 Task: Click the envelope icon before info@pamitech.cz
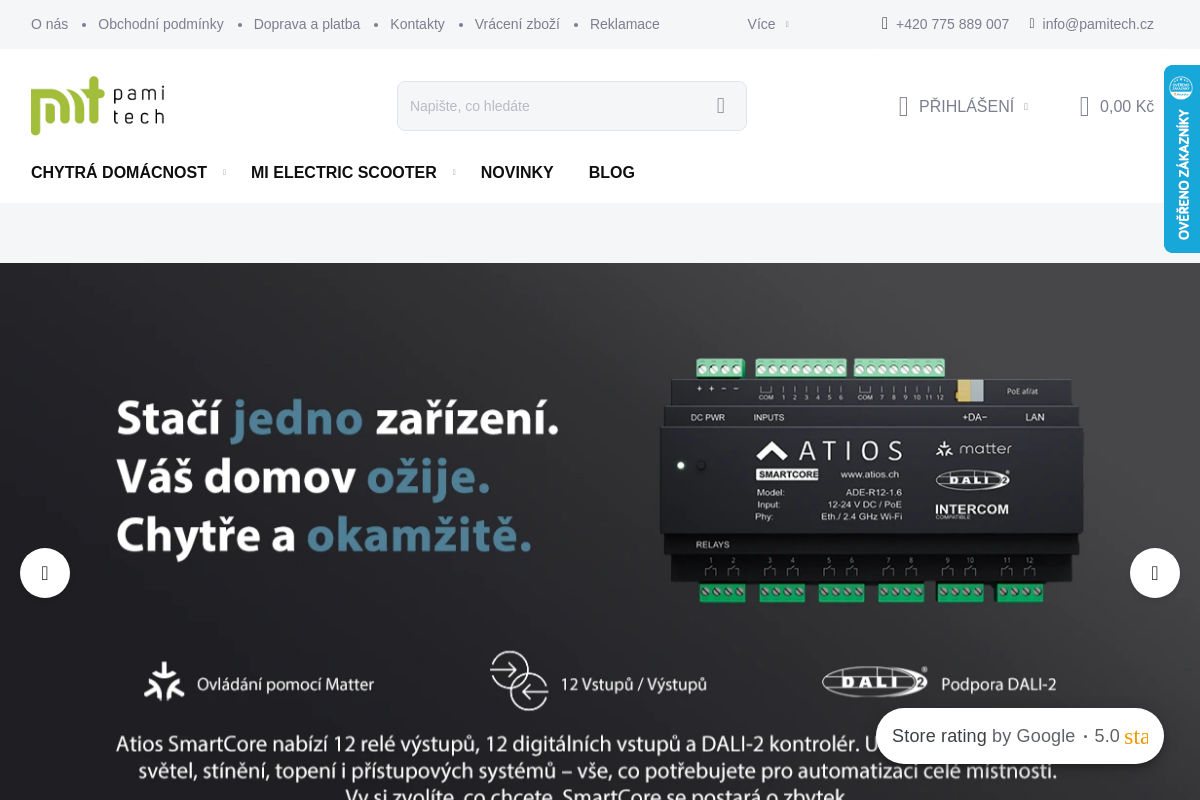tap(1032, 24)
